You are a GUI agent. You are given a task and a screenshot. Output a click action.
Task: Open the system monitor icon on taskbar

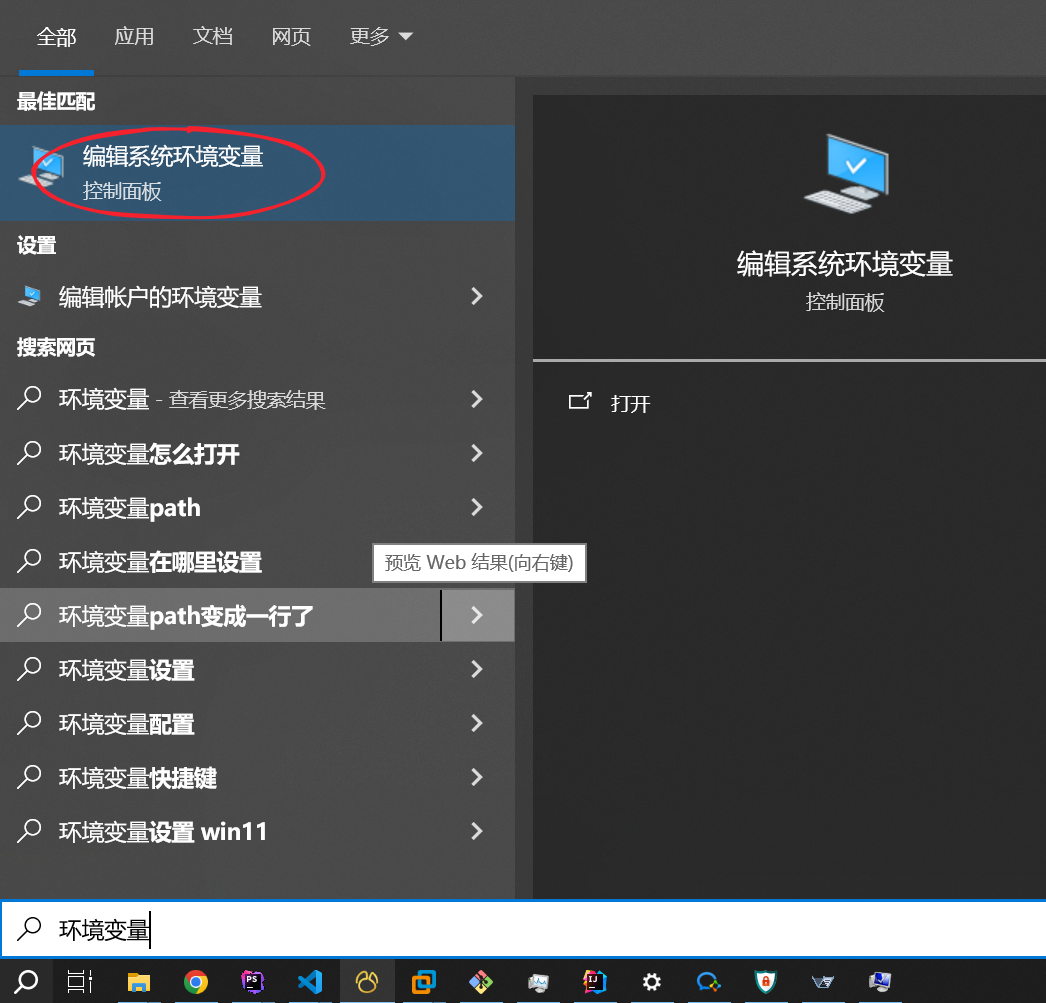[x=538, y=982]
